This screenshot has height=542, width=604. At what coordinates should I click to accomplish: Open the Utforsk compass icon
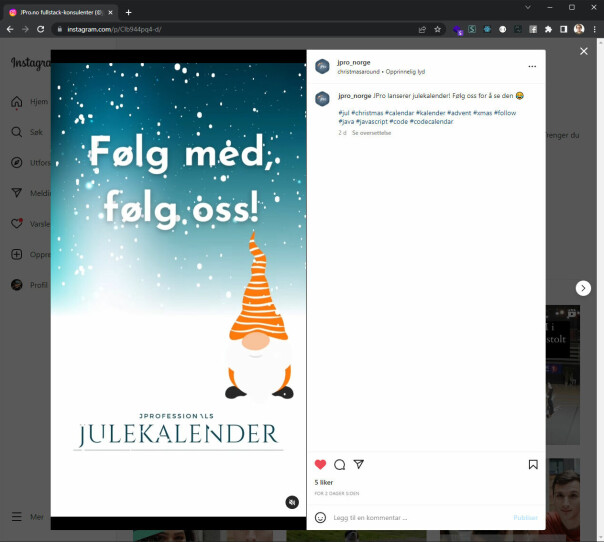(17, 163)
